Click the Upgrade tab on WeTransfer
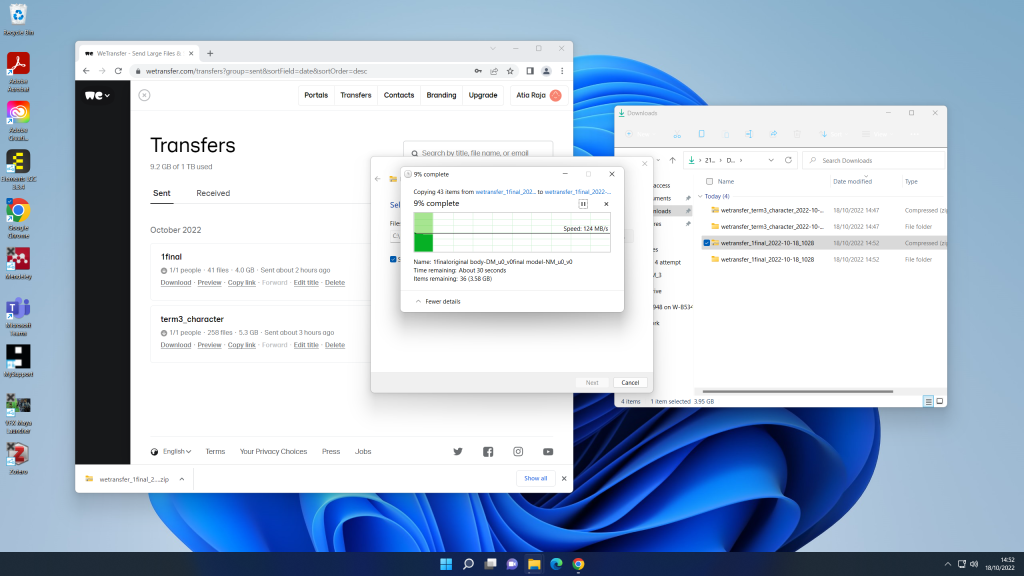Image resolution: width=1024 pixels, height=576 pixels. (x=483, y=95)
